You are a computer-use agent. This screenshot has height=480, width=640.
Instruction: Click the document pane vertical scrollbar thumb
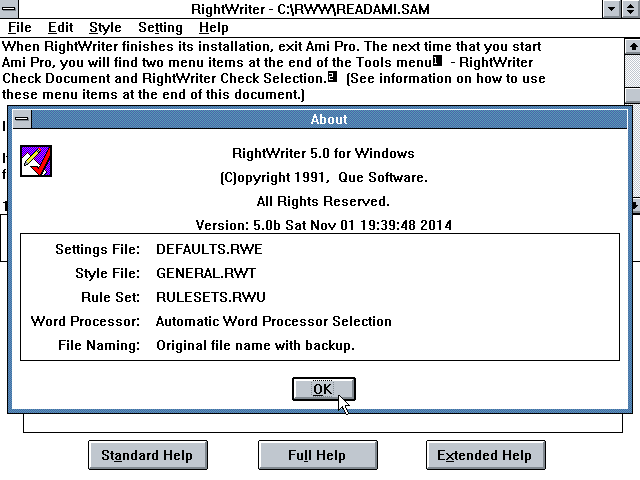tap(632, 95)
